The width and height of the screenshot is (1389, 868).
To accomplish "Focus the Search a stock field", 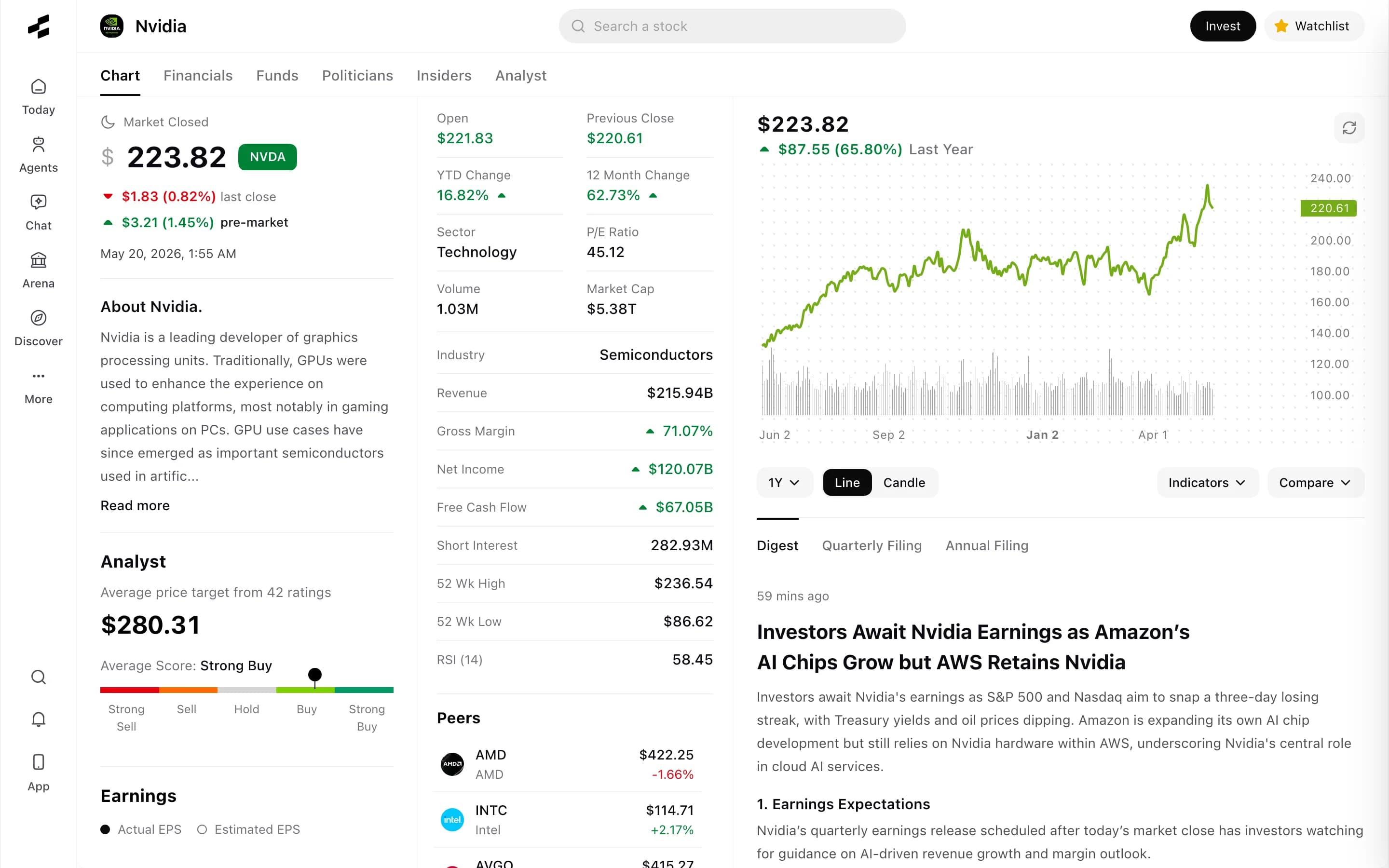I will (733, 26).
